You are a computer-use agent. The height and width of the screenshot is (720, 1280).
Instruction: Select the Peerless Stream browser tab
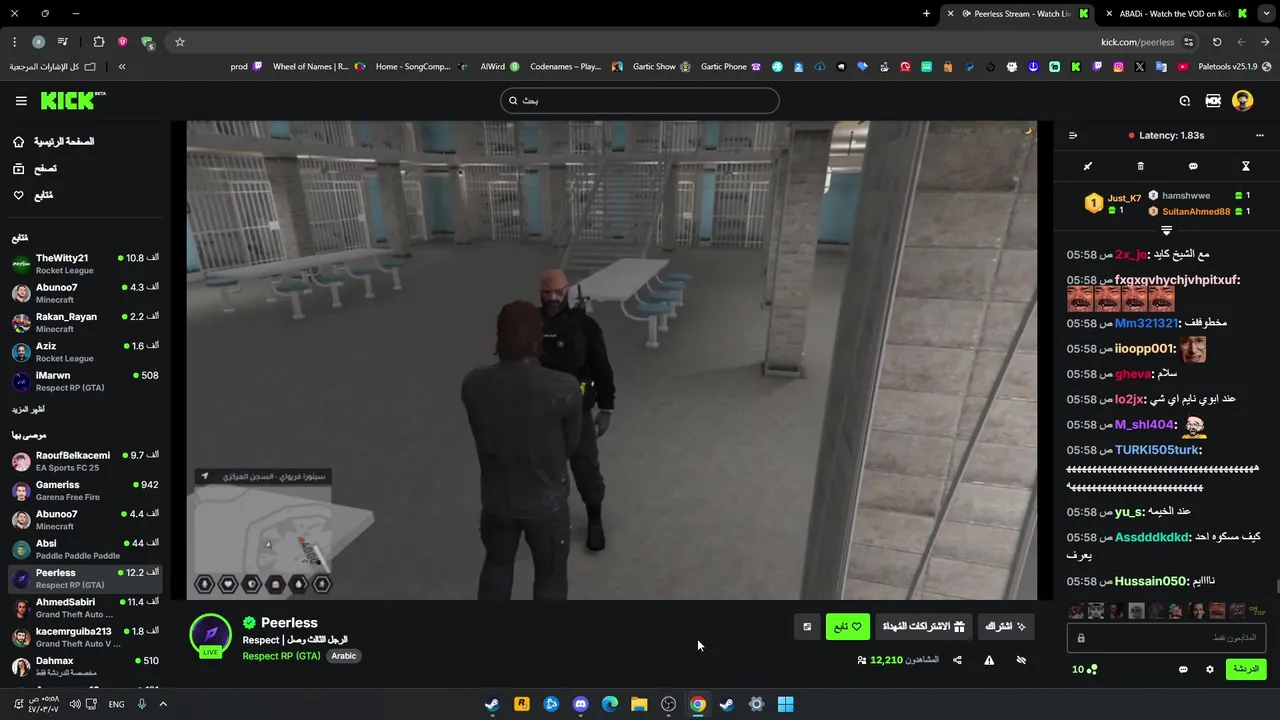click(x=1017, y=14)
